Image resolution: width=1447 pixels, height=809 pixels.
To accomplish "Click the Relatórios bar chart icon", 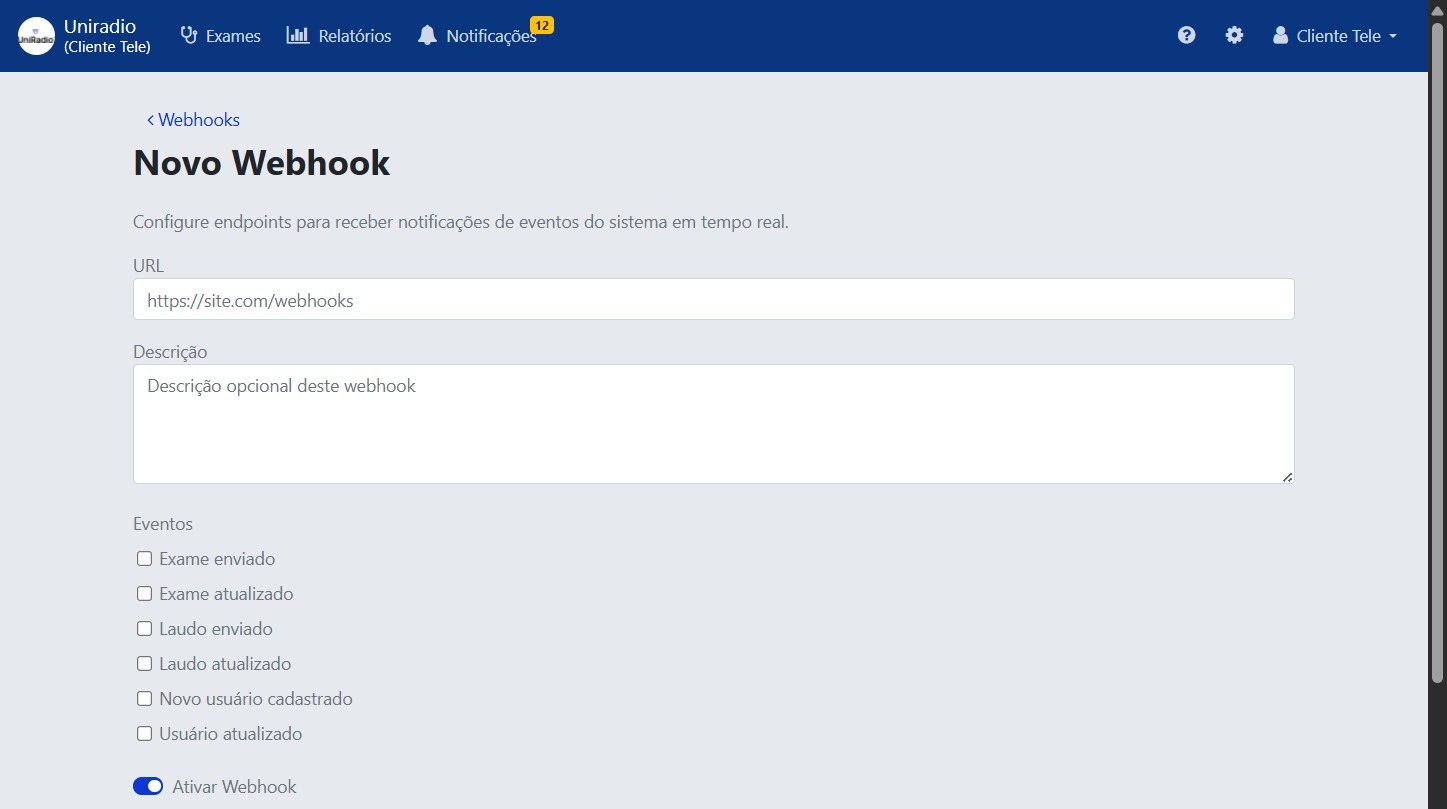I will (x=298, y=35).
